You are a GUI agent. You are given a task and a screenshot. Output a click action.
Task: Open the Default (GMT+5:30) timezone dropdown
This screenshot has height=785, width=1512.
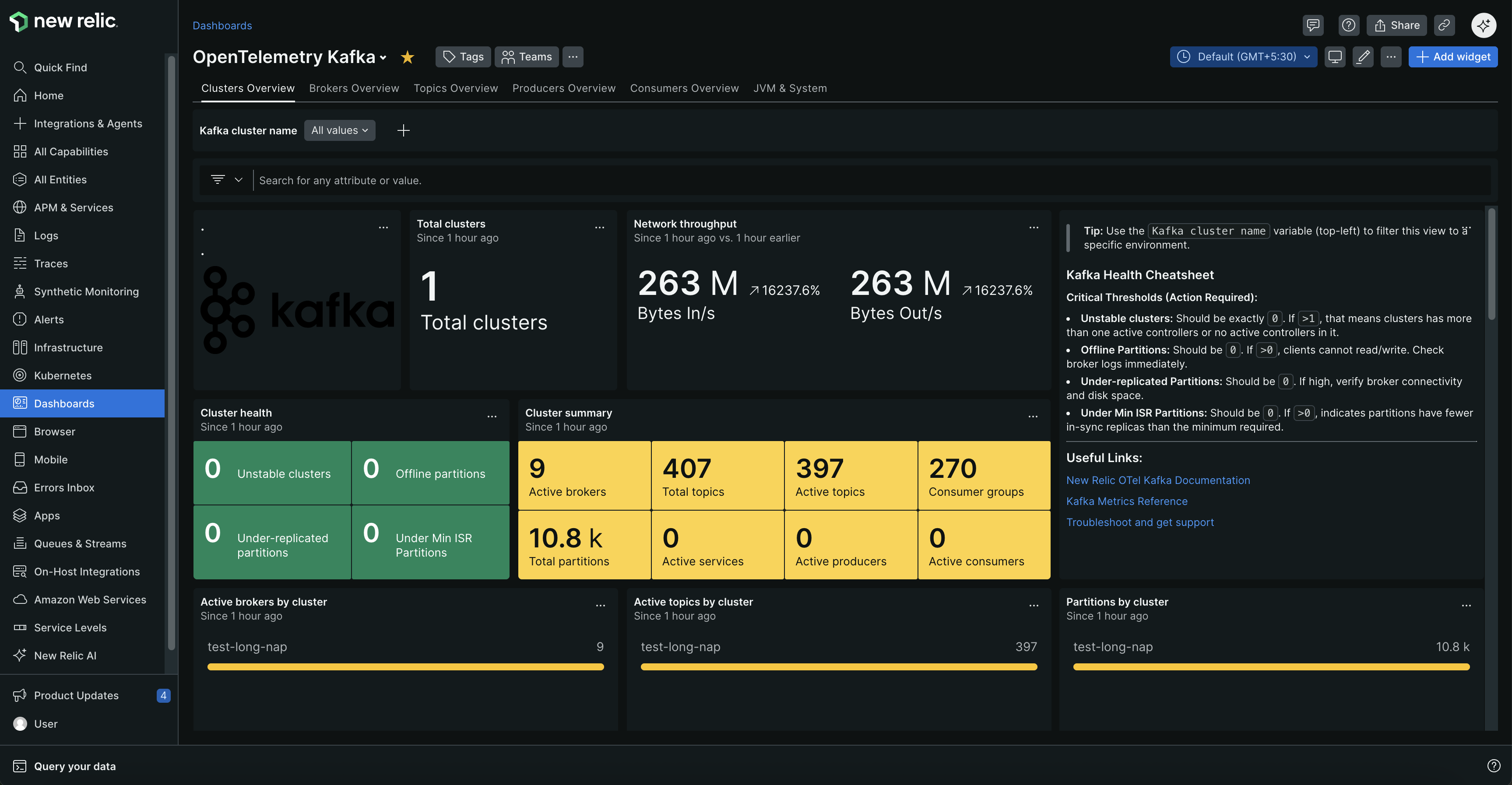1243,56
